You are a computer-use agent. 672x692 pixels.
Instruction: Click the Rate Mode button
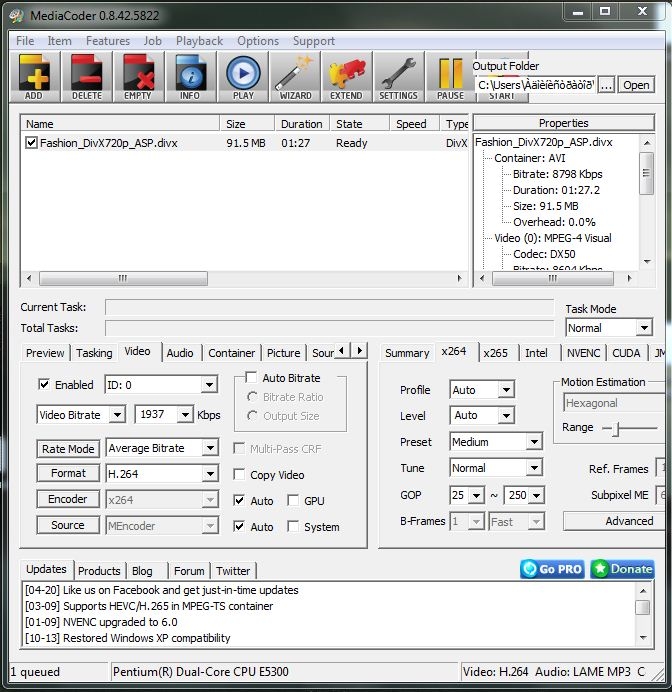pyautogui.click(x=68, y=449)
